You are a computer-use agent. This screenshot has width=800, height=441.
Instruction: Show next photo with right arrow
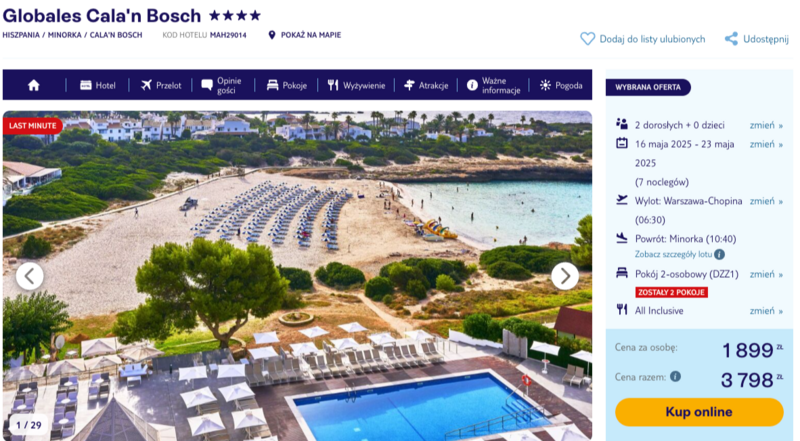565,276
